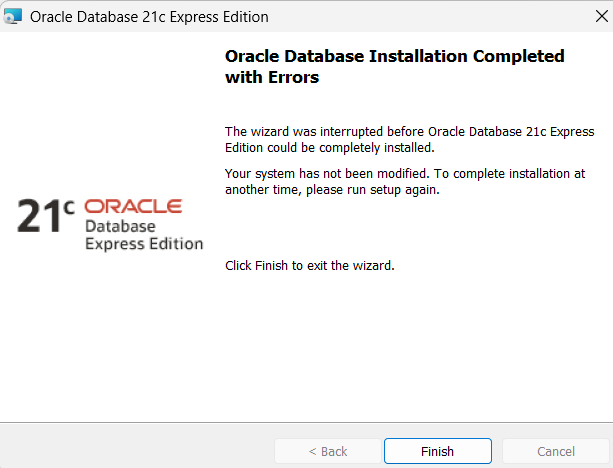Click the Database word in the logo
This screenshot has width=613, height=468.
[120, 226]
